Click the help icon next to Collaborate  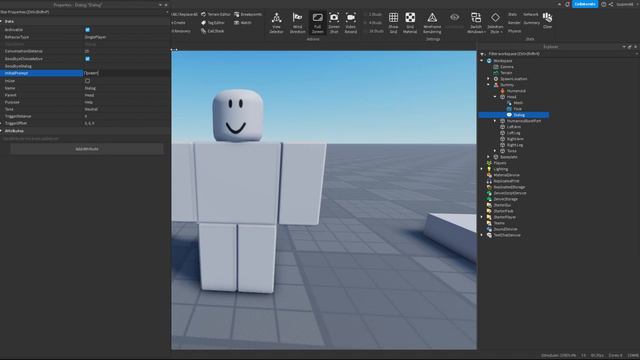click(x=603, y=4)
